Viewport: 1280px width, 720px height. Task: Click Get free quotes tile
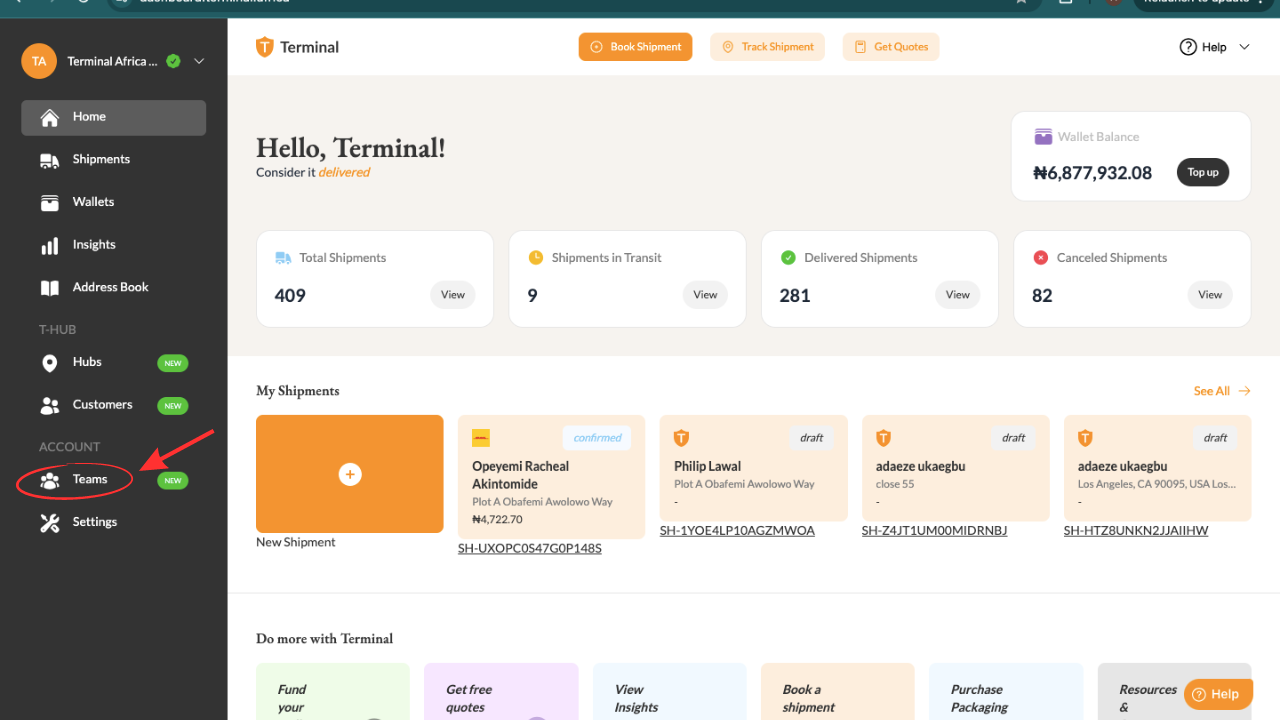[x=501, y=692]
